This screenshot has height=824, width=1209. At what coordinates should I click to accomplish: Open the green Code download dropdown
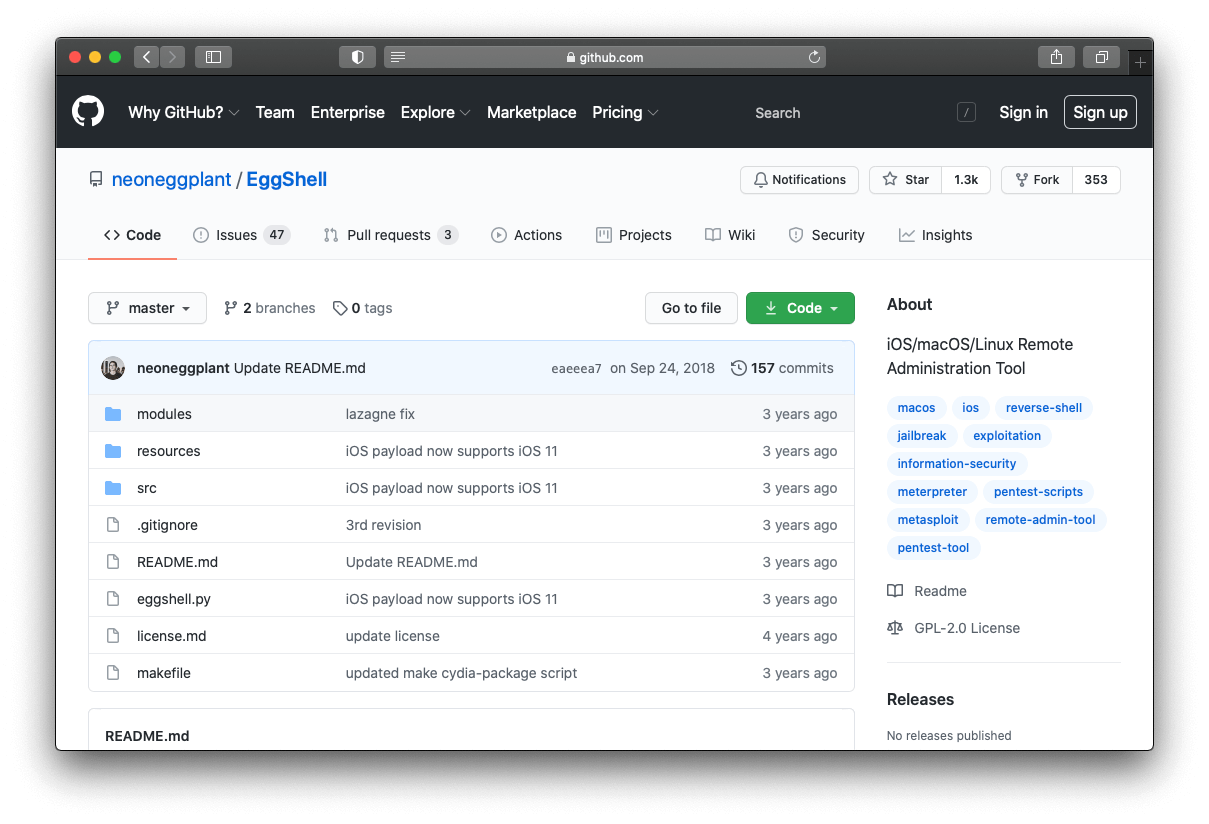pos(800,308)
